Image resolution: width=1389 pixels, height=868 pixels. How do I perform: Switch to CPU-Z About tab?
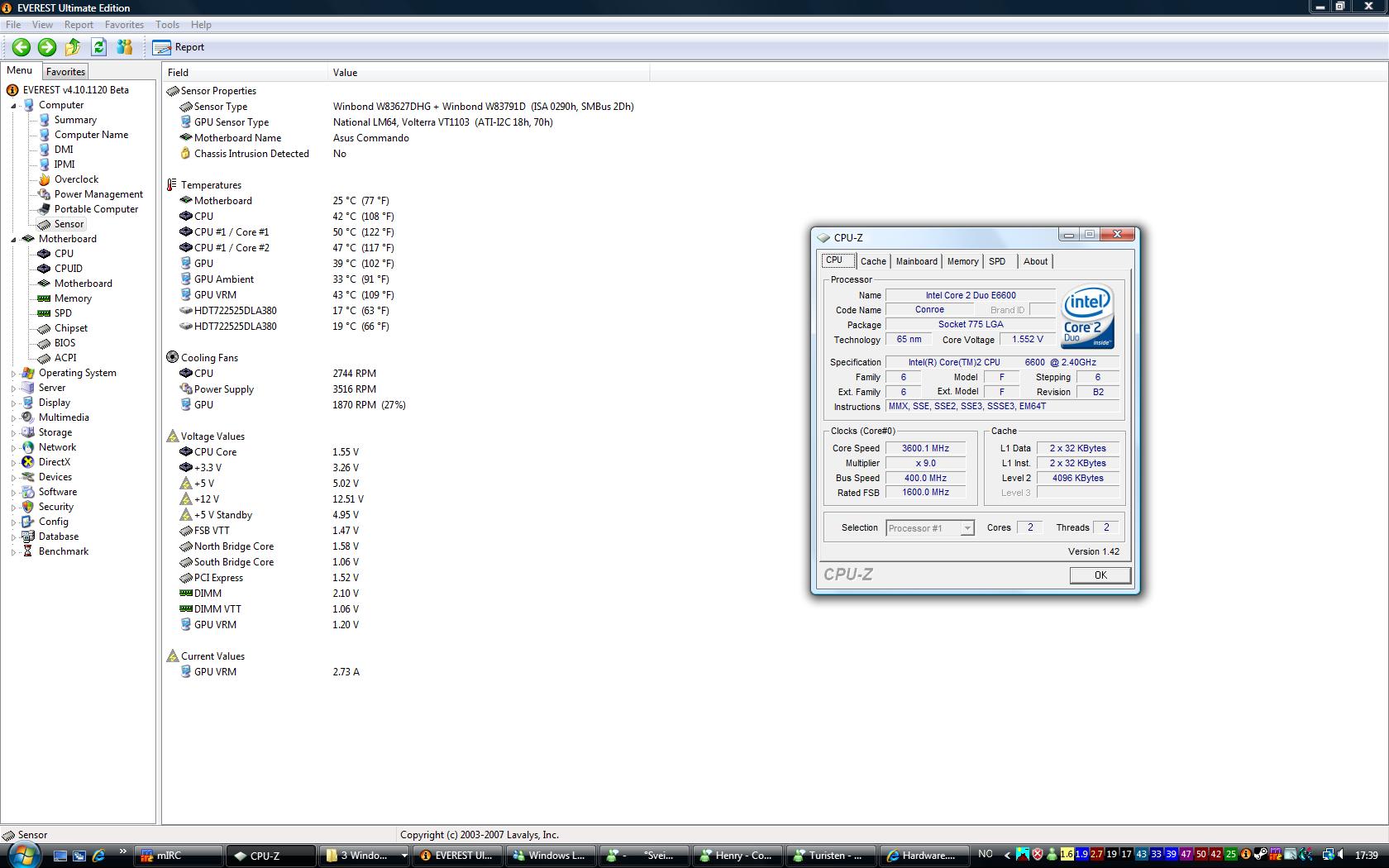click(x=1035, y=261)
